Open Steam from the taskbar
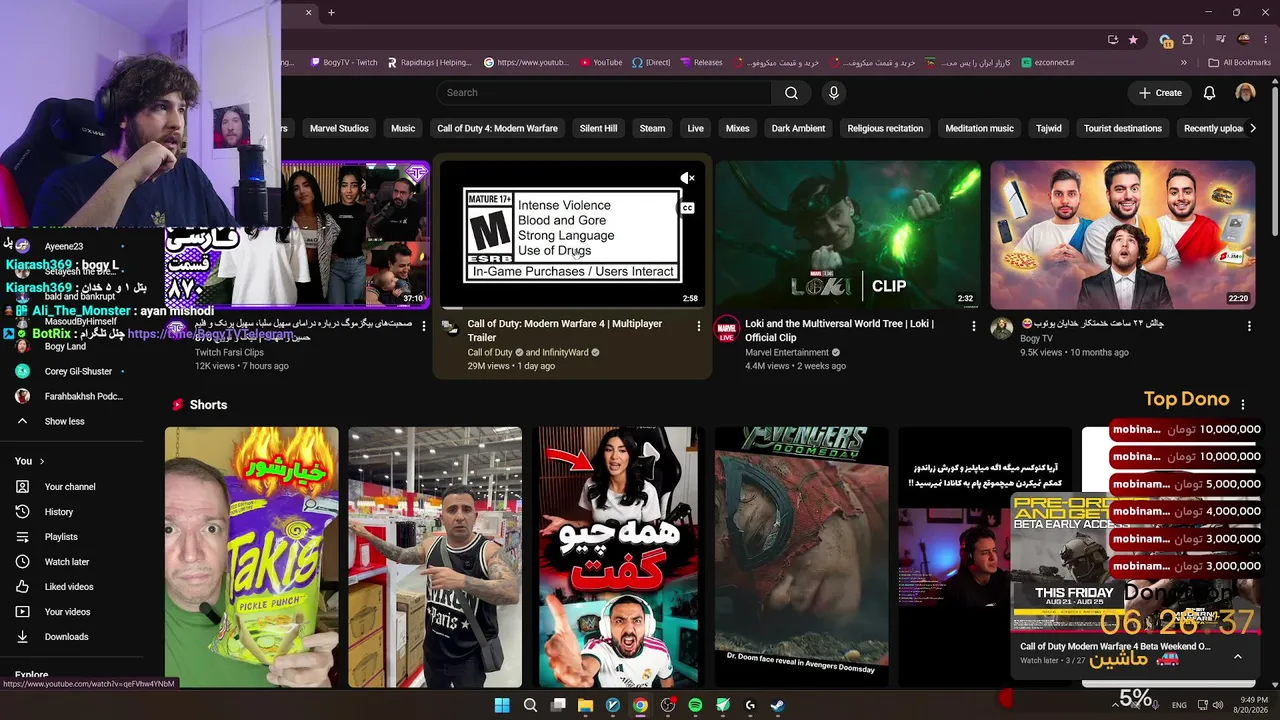Screen dimensions: 1280x720 click(x=777, y=705)
